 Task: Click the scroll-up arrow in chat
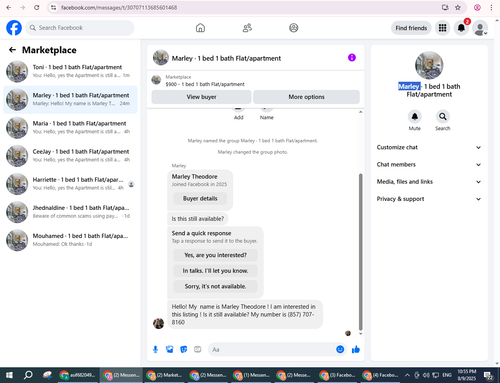click(360, 112)
